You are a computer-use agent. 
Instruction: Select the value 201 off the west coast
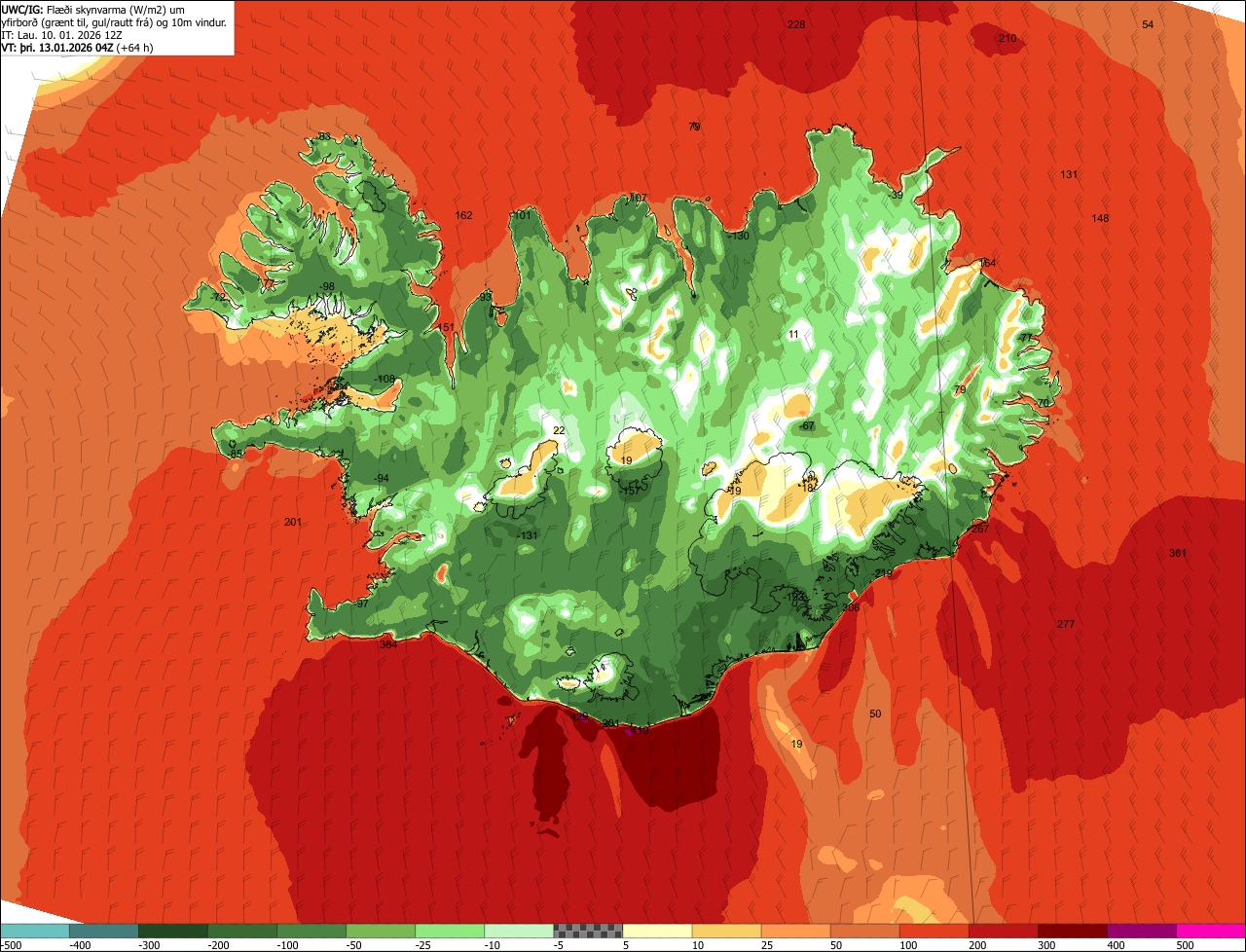[293, 523]
